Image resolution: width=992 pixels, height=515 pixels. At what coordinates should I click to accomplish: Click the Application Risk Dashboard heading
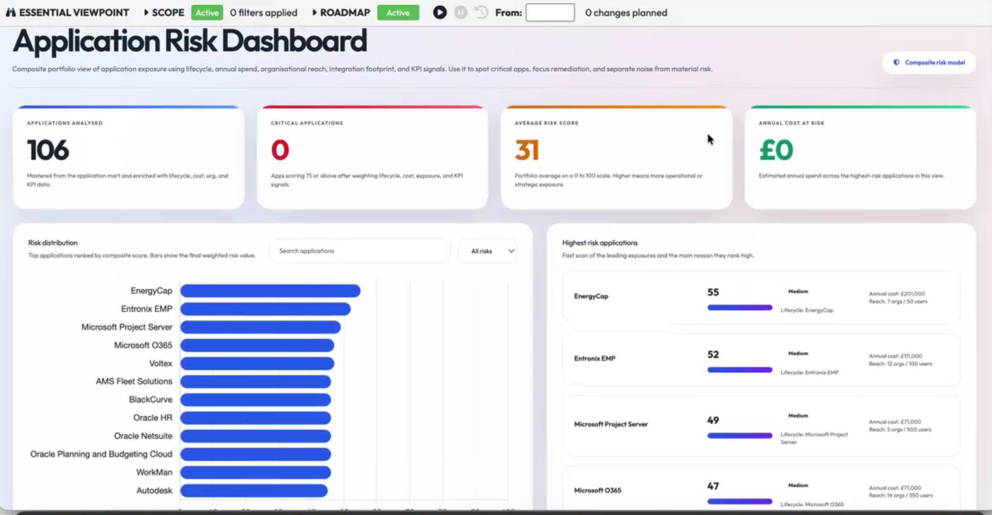coord(190,42)
